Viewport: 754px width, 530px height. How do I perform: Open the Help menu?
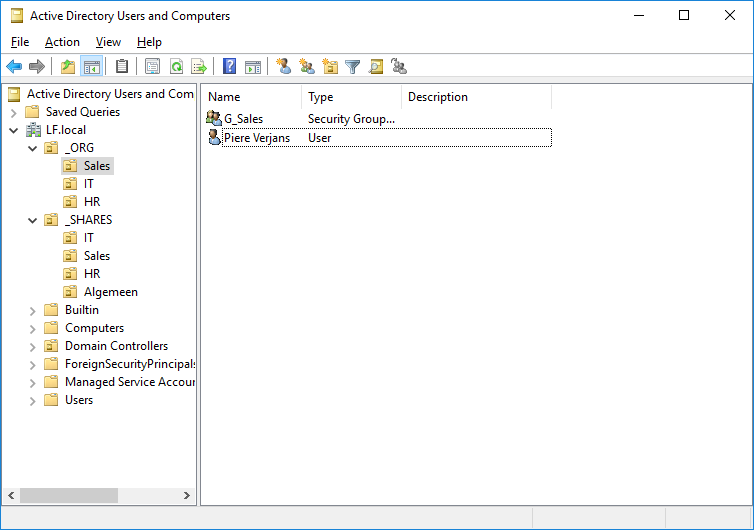(x=149, y=42)
